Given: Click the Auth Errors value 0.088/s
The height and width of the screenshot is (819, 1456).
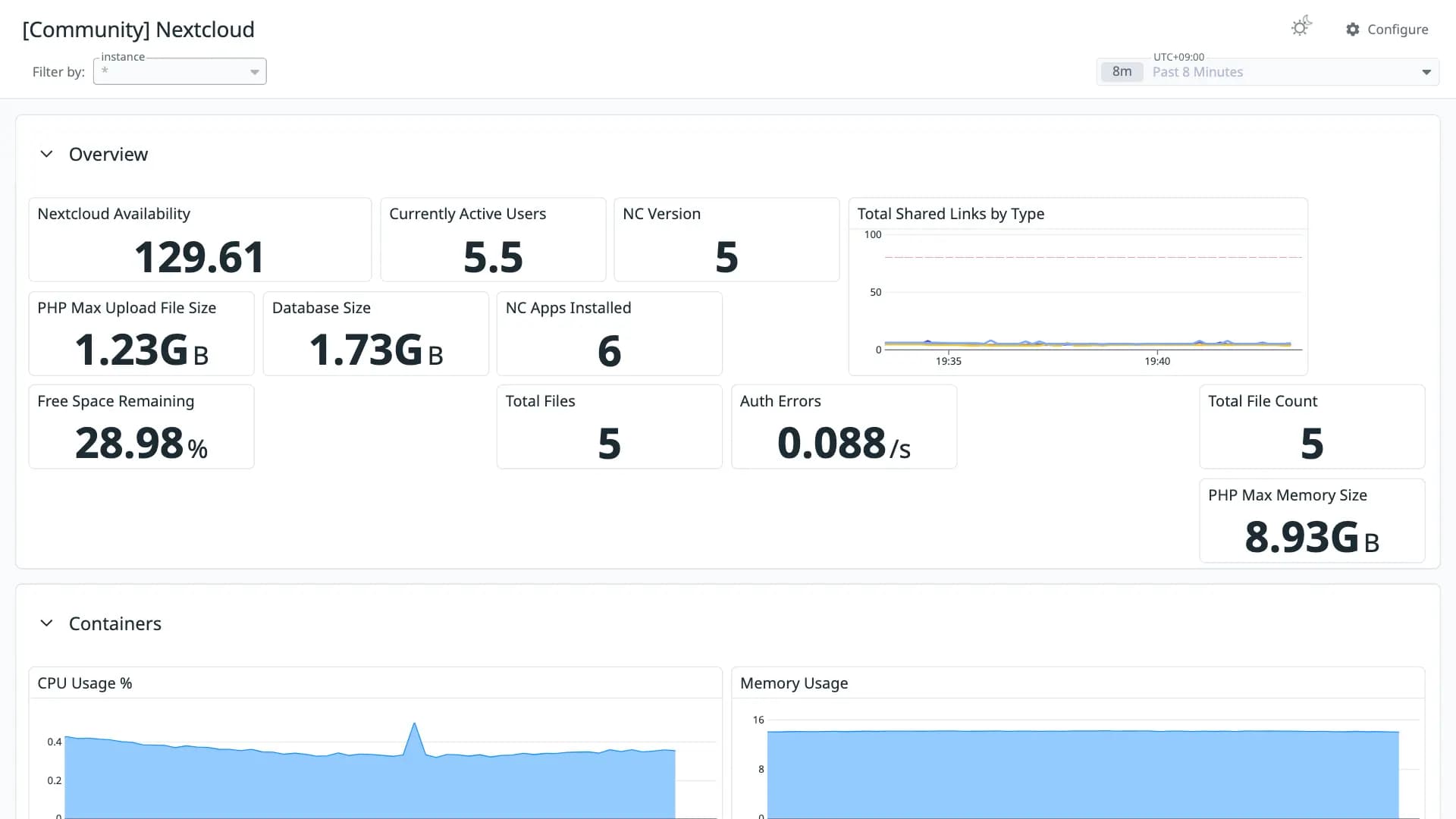Looking at the screenshot, I should [843, 444].
